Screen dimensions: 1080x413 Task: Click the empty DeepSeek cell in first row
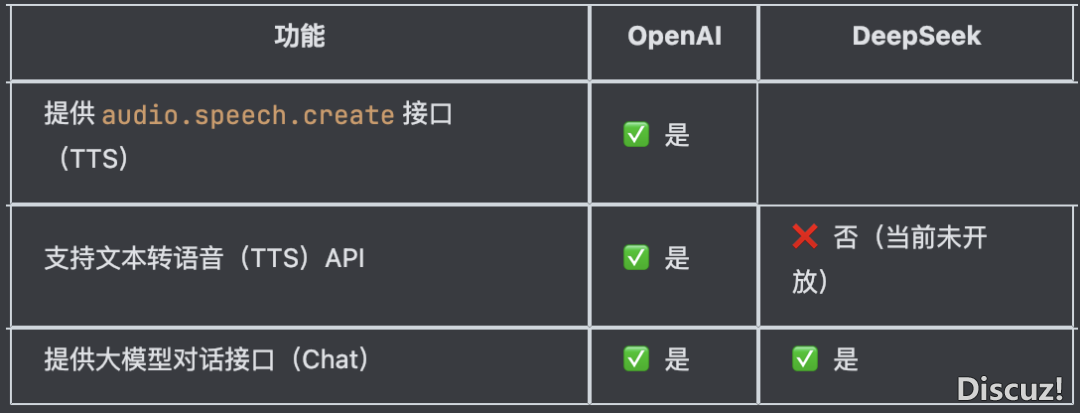[917, 142]
